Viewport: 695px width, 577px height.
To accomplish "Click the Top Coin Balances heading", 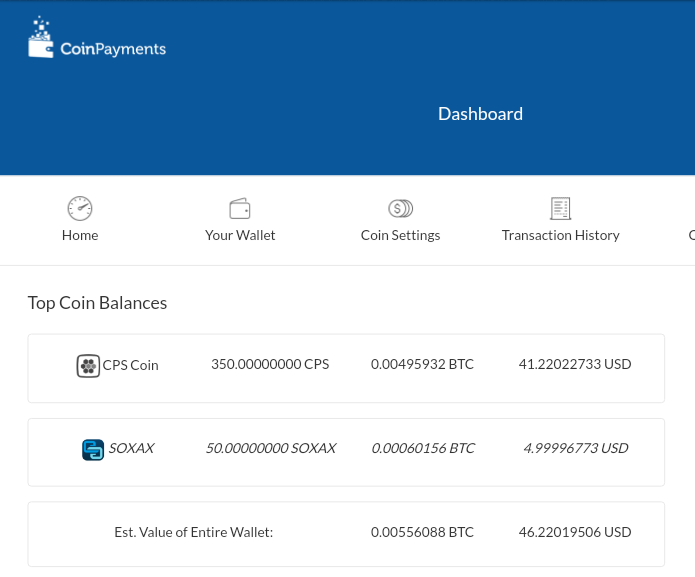I will (x=97, y=303).
